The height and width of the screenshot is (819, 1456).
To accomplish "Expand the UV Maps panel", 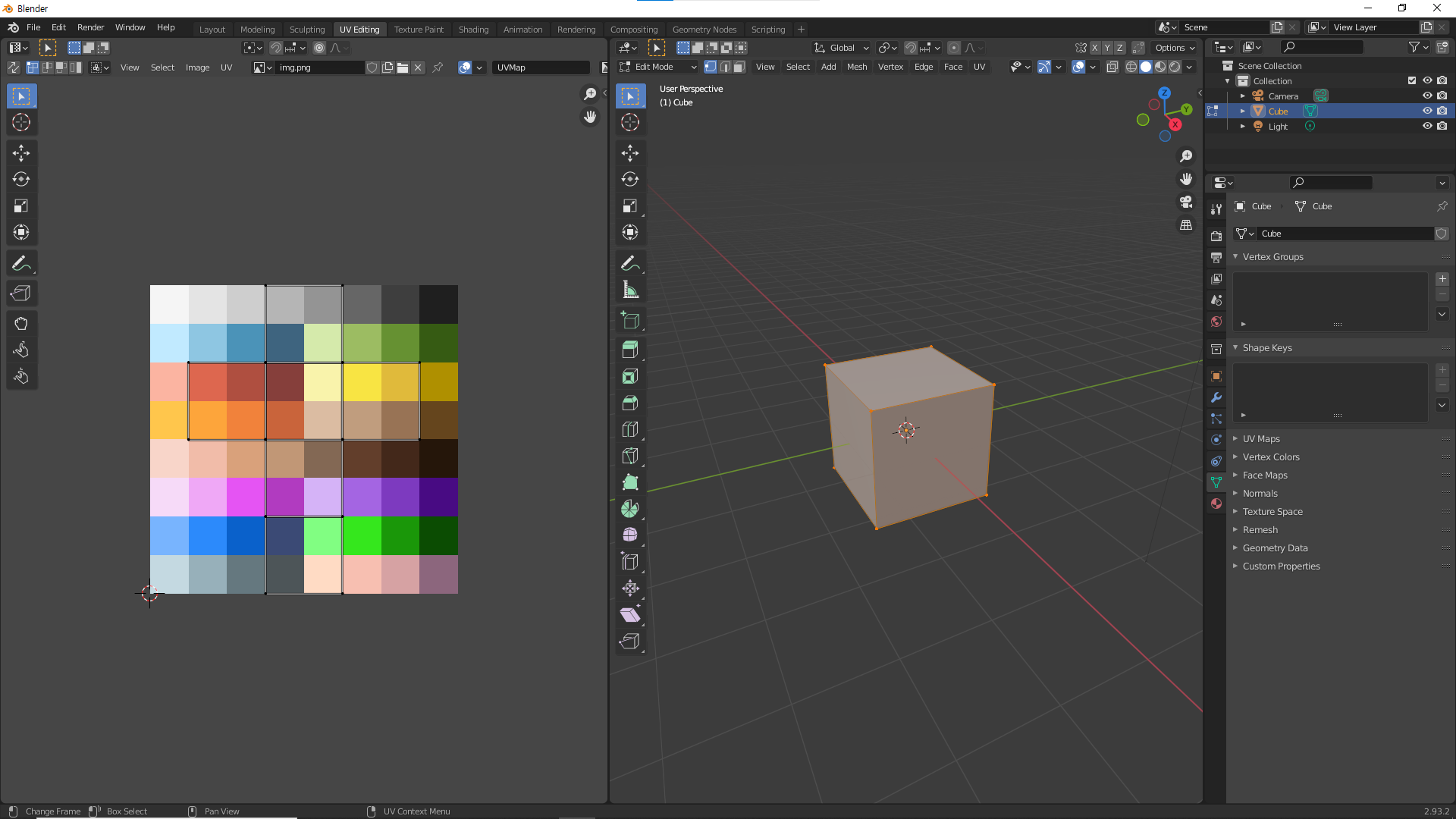I will coord(1260,439).
